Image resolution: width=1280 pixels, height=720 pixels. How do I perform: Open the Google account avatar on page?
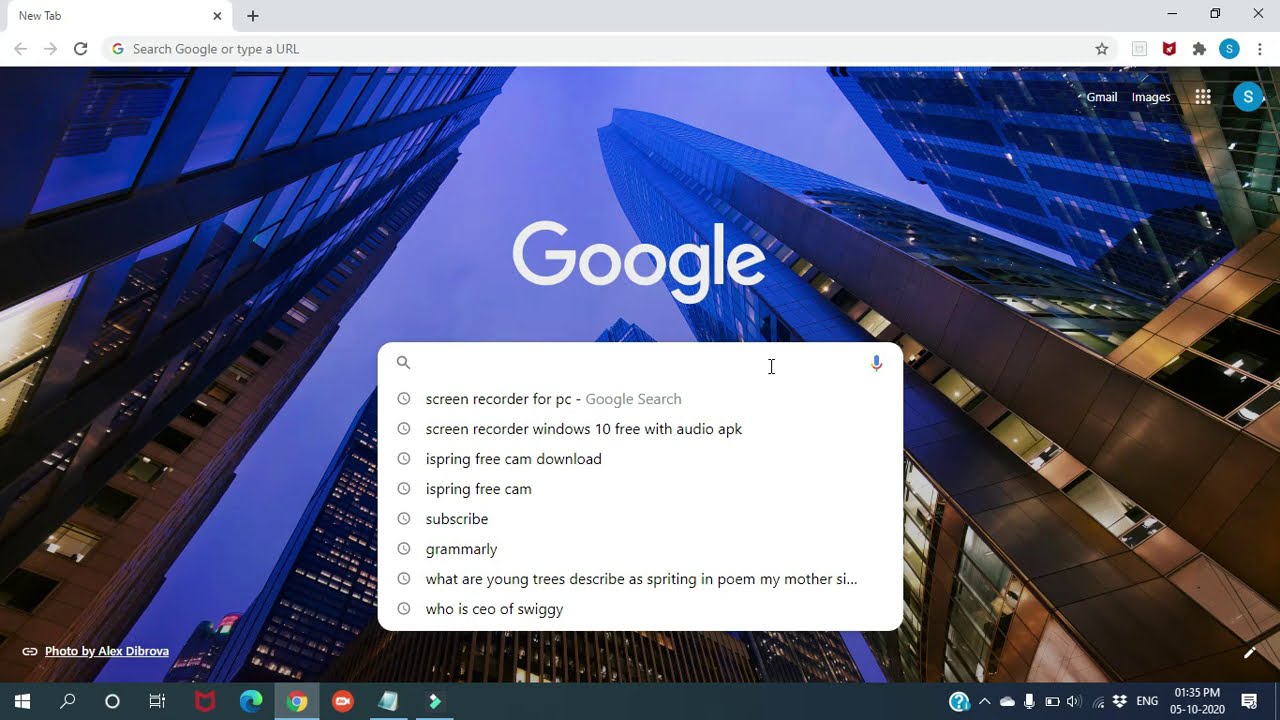tap(1248, 97)
